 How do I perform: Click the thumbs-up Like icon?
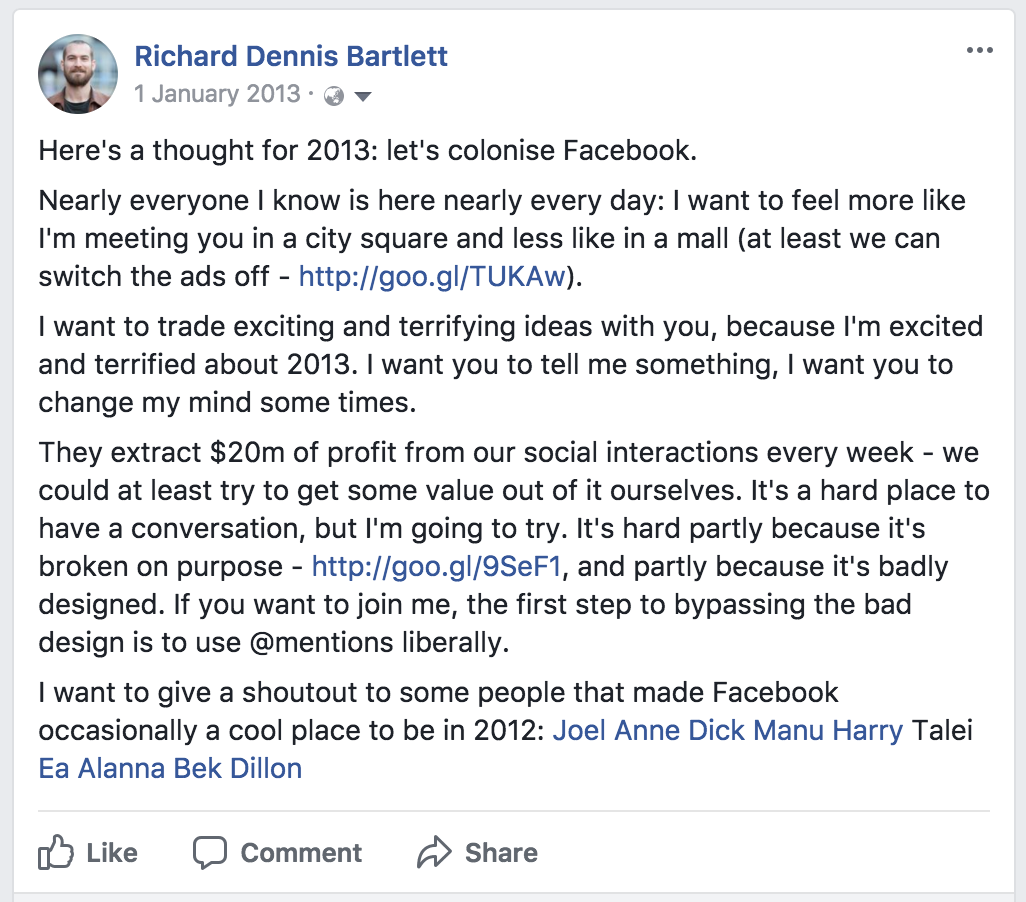pos(56,853)
